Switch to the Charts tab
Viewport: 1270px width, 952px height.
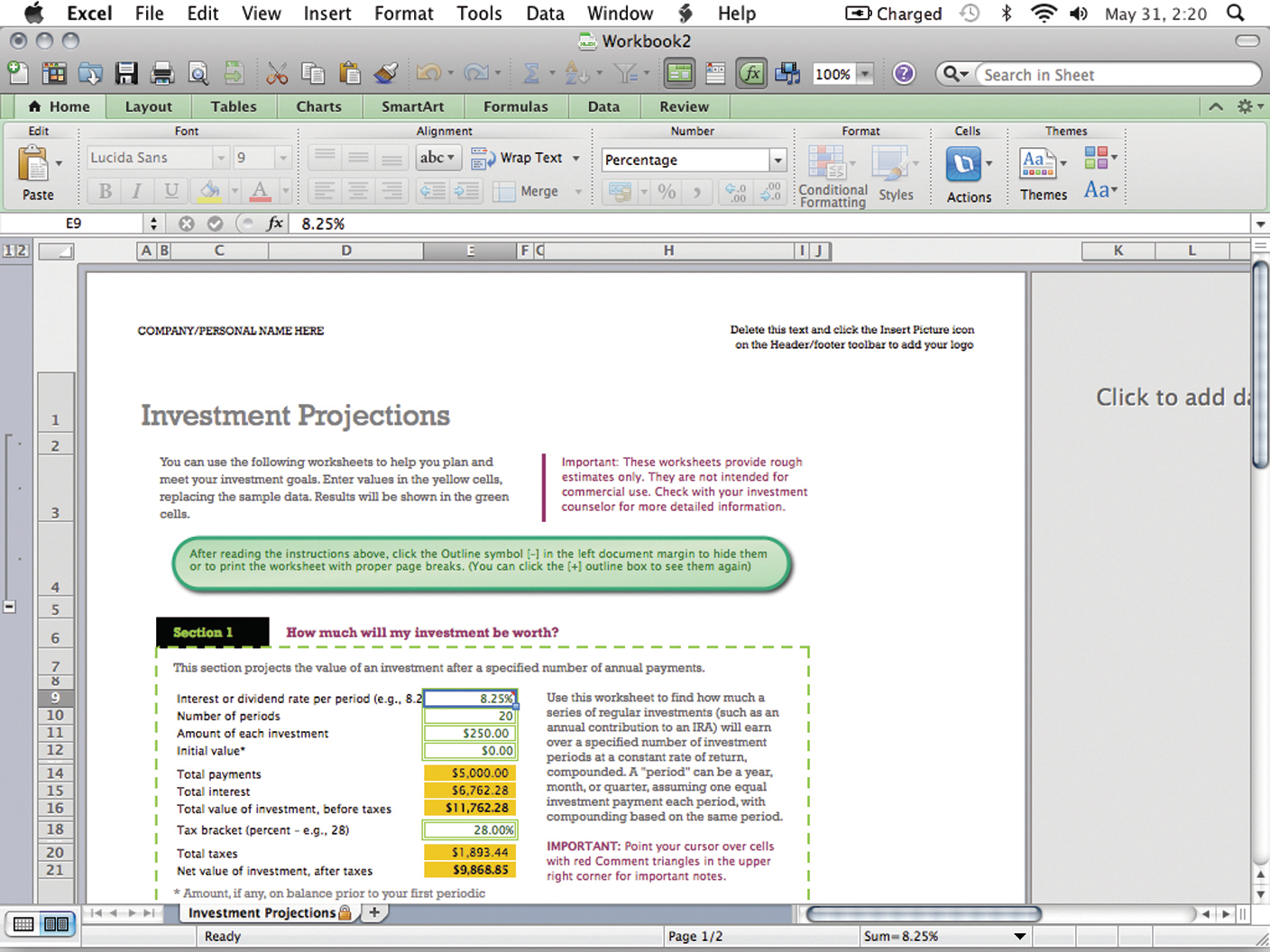coord(318,106)
